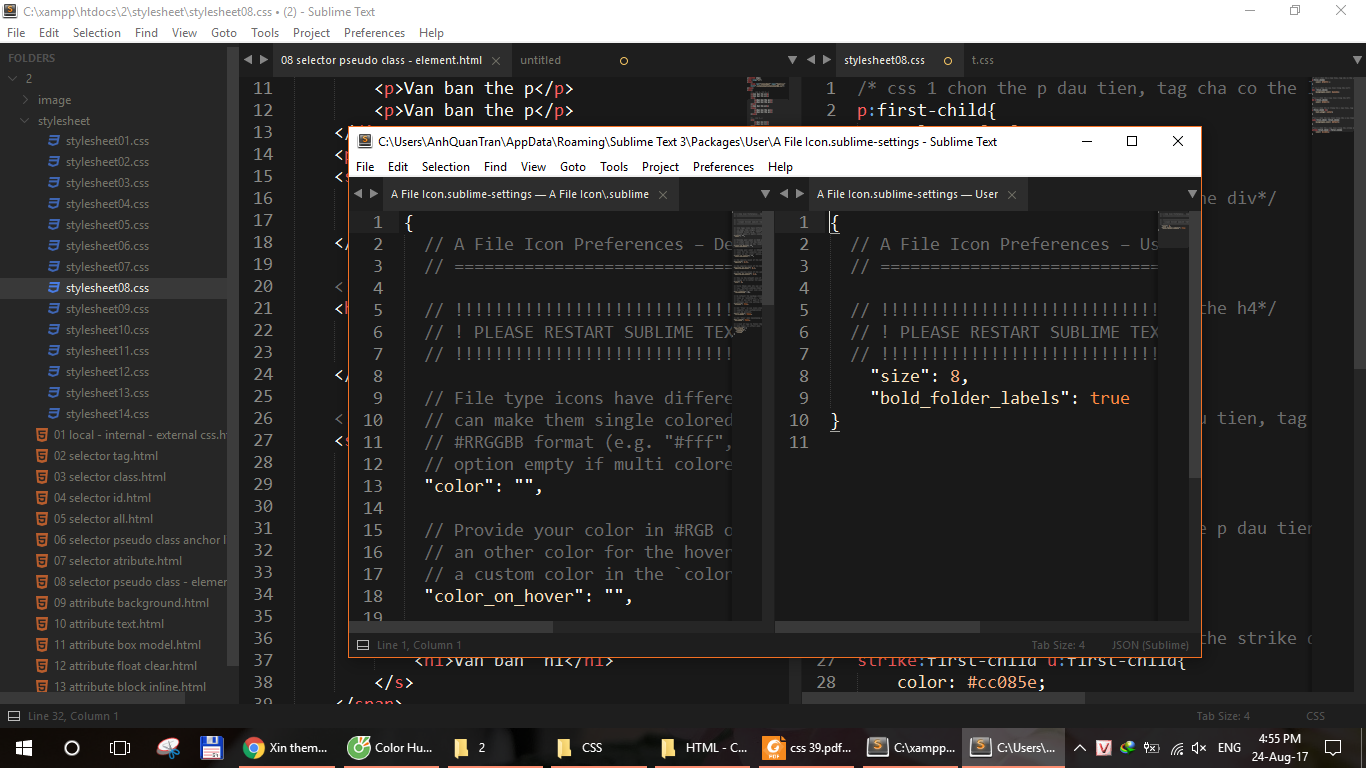The image size is (1366, 768).
Task: Click minimap of default settings pane
Action: coord(747,271)
